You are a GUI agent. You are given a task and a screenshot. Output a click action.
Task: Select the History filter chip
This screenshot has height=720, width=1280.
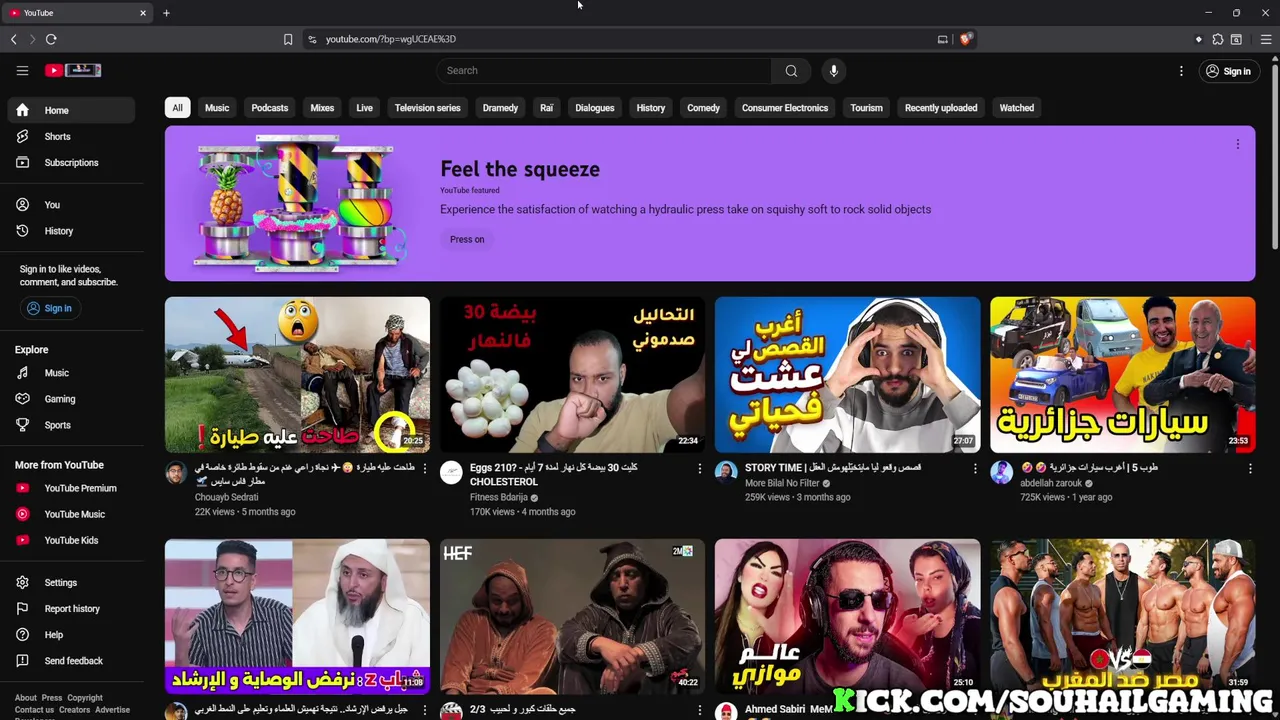click(651, 108)
